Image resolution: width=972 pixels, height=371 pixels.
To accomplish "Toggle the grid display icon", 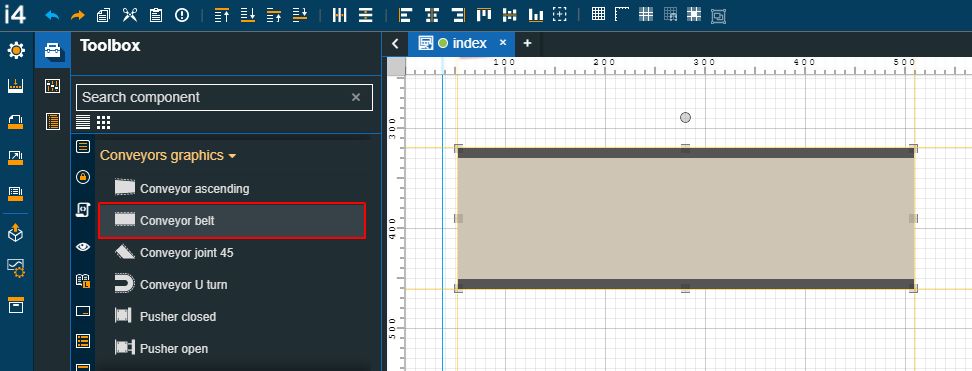I will point(598,15).
